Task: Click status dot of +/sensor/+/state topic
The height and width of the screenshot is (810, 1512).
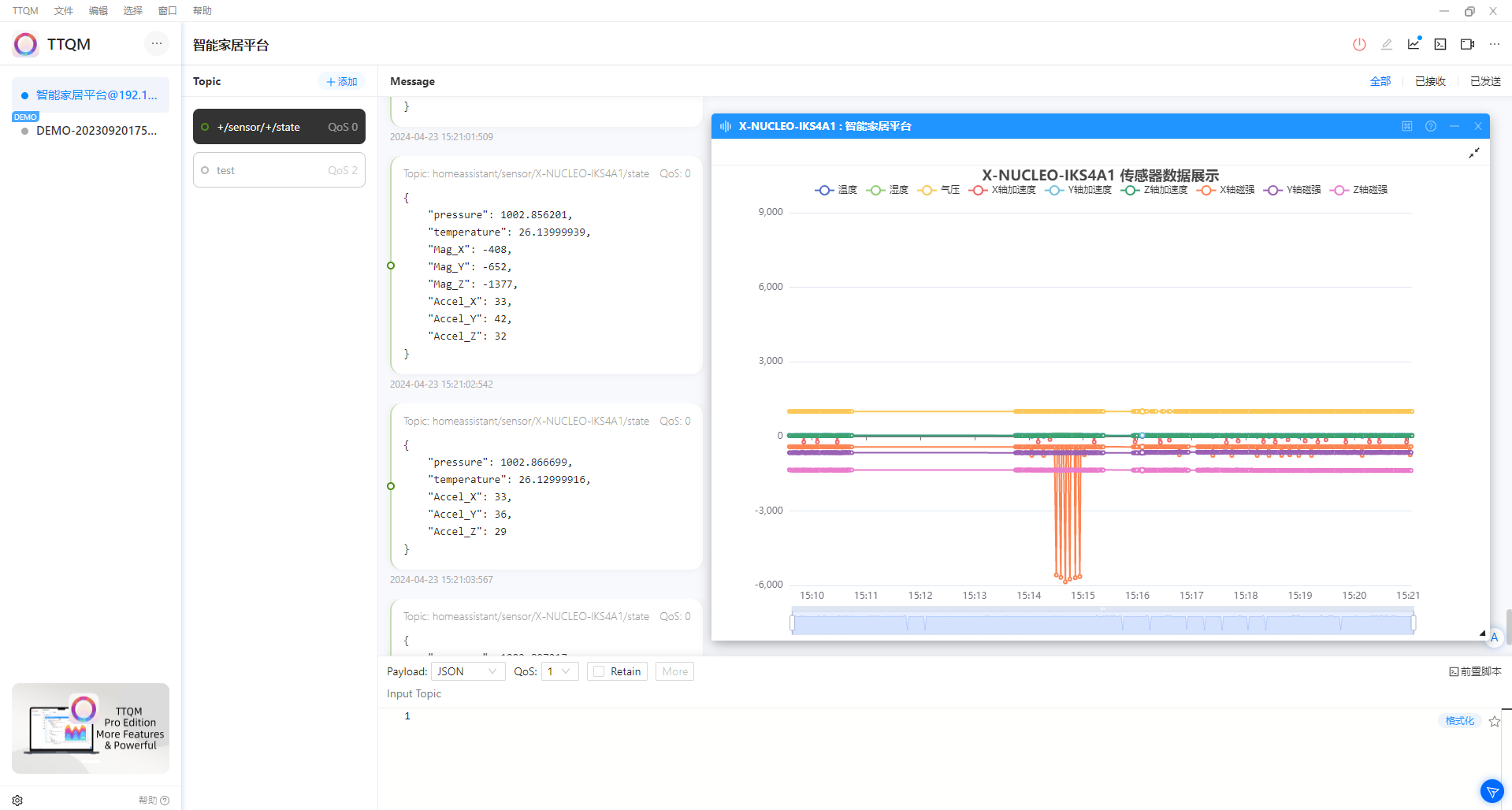Action: (x=205, y=127)
